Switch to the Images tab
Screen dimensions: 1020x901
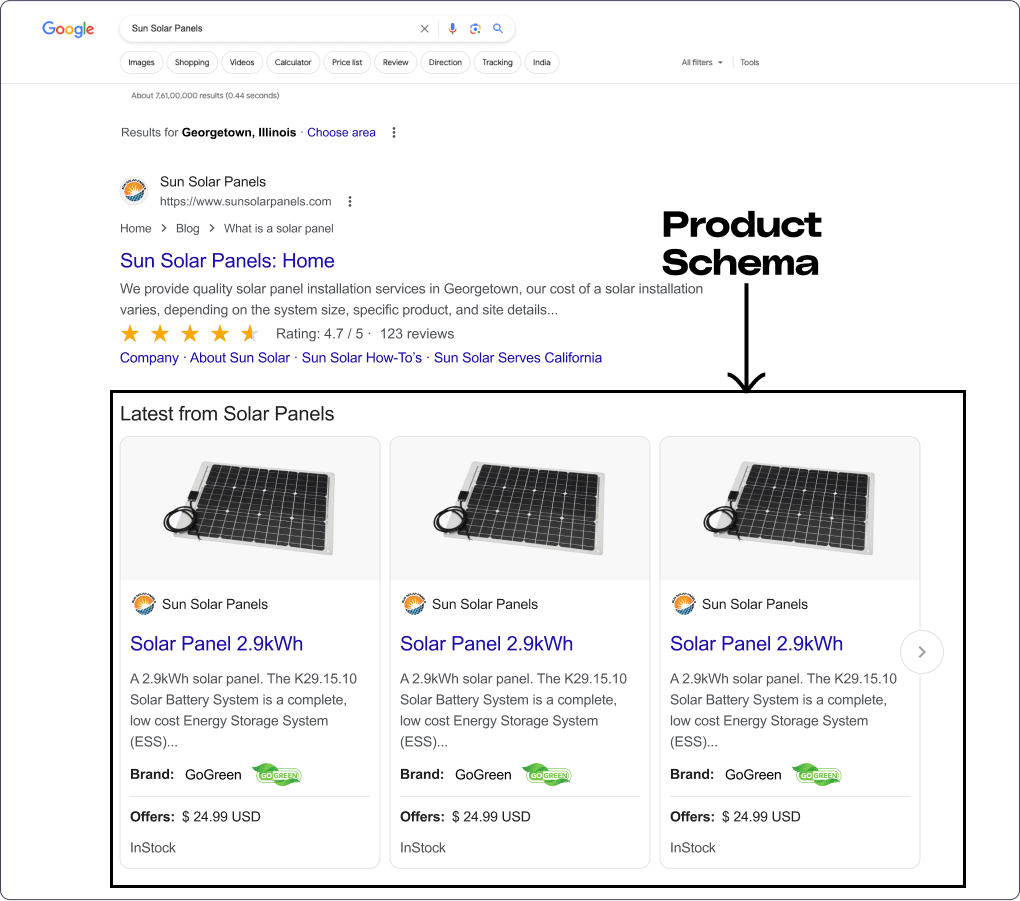[x=141, y=62]
